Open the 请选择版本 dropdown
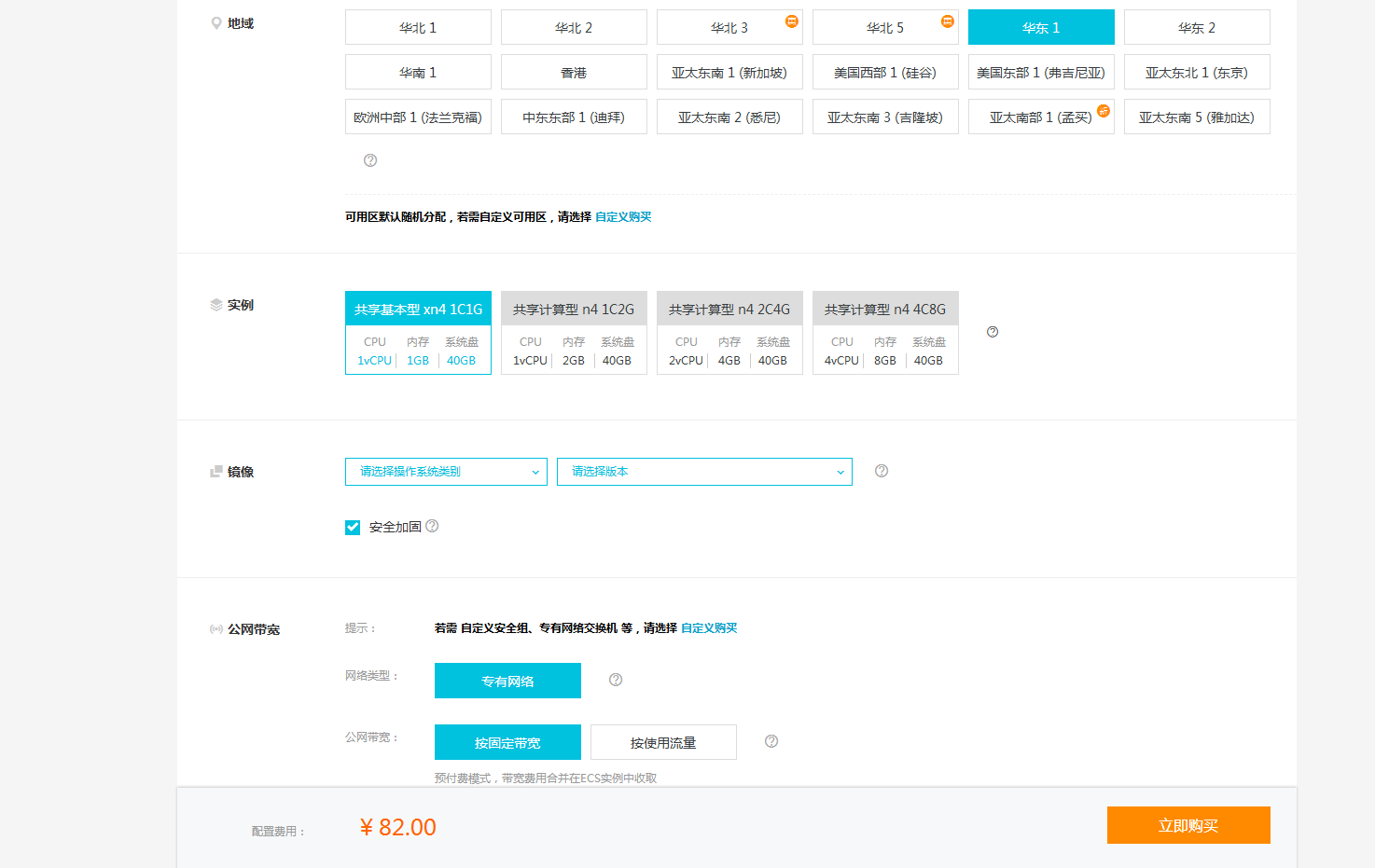 point(704,472)
